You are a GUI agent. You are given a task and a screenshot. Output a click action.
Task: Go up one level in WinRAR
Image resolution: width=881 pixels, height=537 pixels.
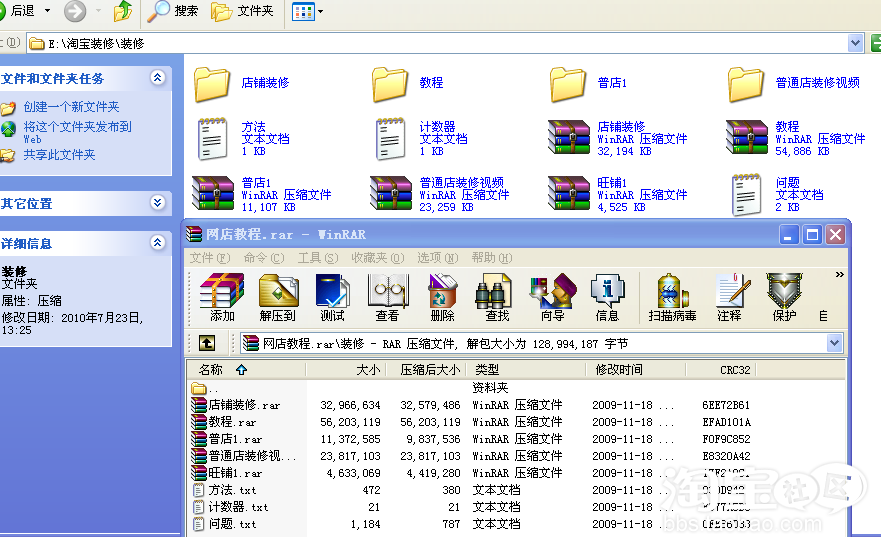pyautogui.click(x=207, y=343)
